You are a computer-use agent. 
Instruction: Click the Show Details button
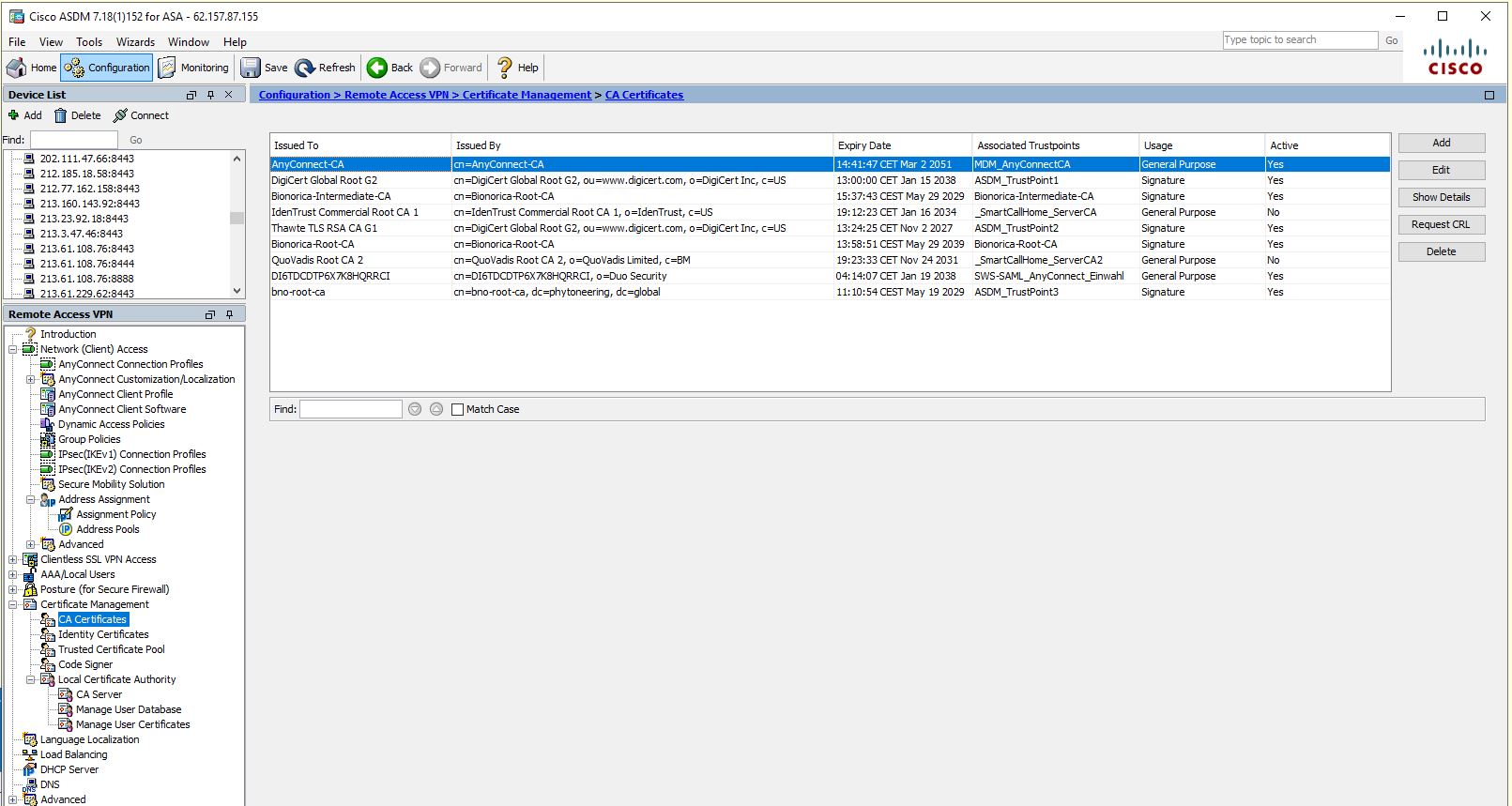point(1442,197)
